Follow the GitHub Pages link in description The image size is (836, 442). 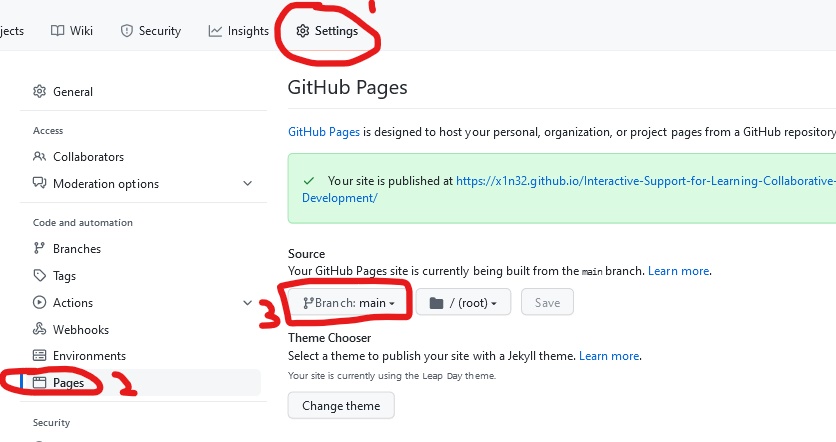(324, 132)
